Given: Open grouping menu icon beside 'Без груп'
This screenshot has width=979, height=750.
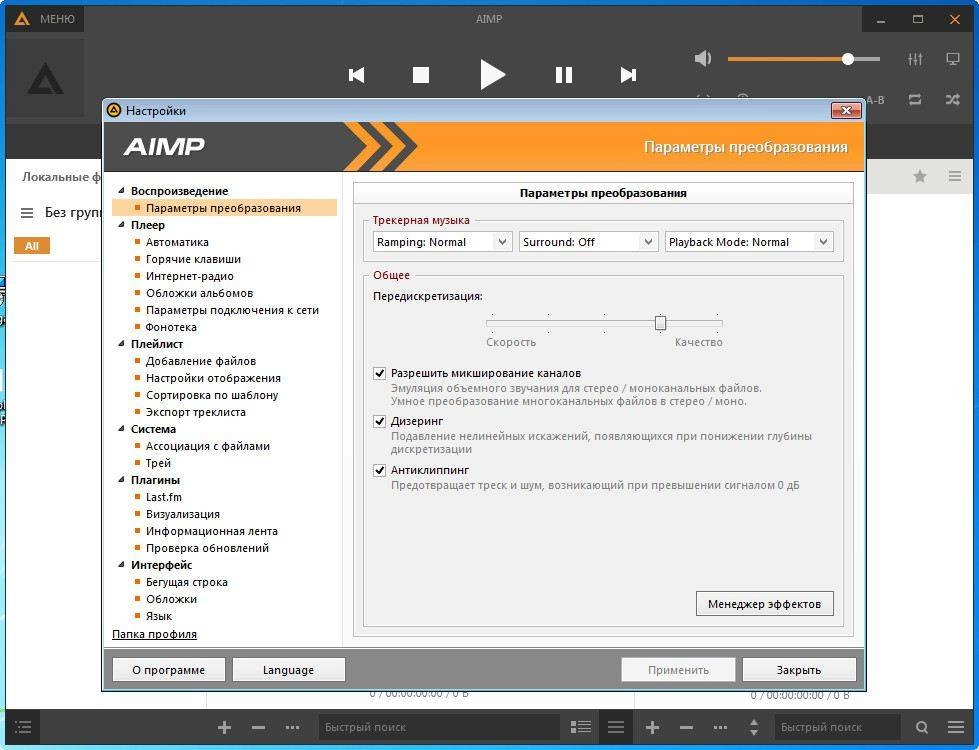Looking at the screenshot, I should click(x=27, y=213).
